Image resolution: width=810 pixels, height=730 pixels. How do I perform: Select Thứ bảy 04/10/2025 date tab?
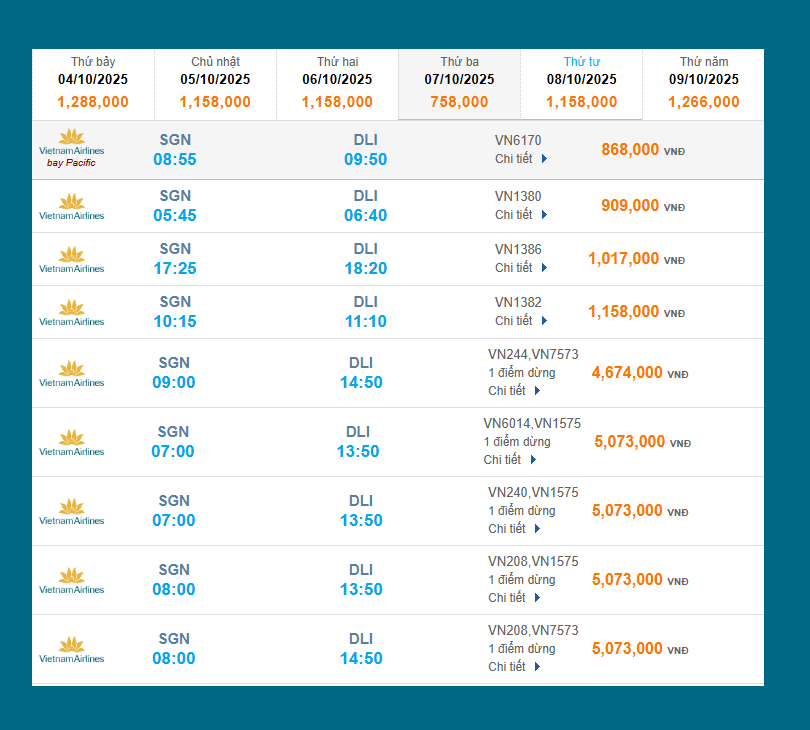(93, 82)
